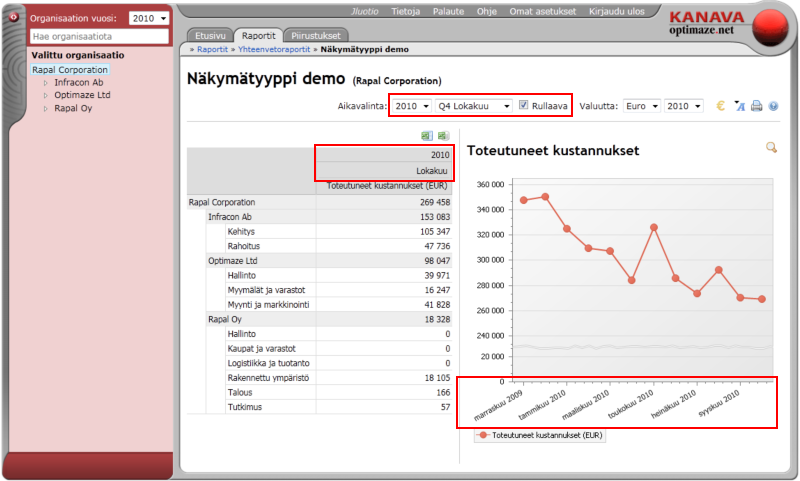Click the first Excel export icon
800x481 pixels.
click(426, 136)
